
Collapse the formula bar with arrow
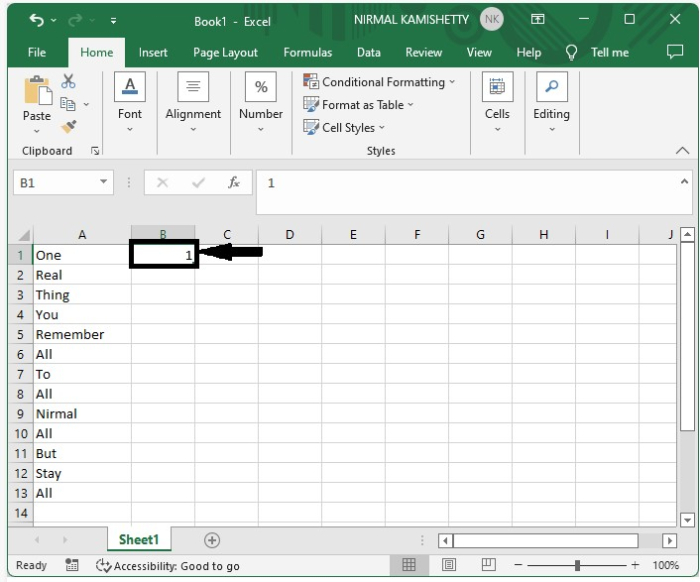(684, 182)
